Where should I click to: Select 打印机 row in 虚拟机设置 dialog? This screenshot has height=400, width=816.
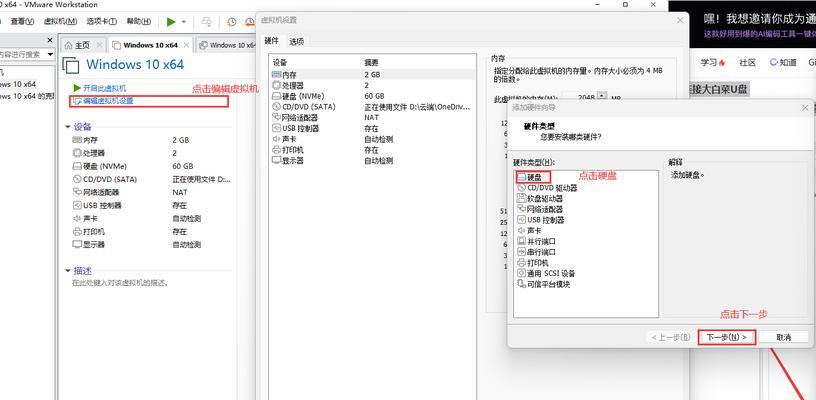373,150
